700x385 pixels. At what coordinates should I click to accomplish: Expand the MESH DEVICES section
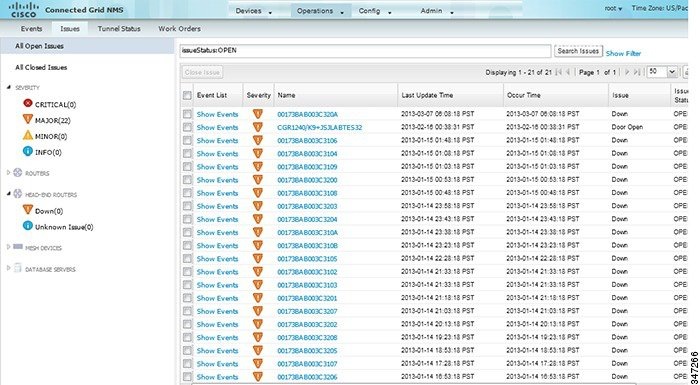click(x=9, y=247)
